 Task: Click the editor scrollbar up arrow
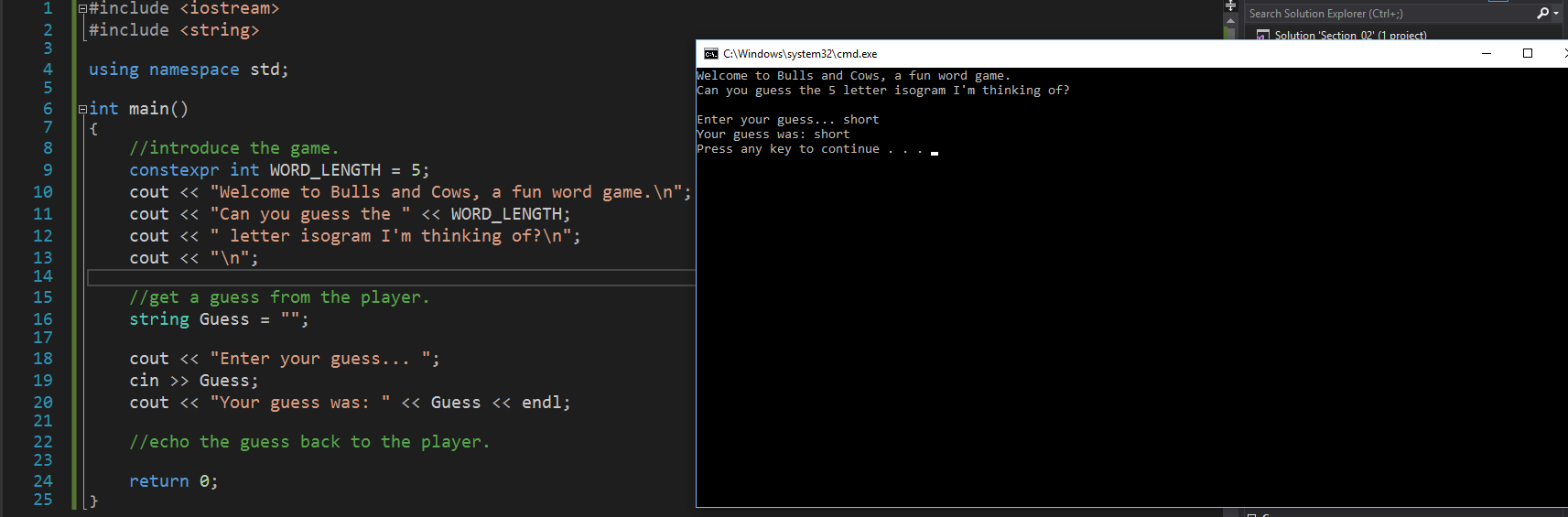[x=1230, y=20]
